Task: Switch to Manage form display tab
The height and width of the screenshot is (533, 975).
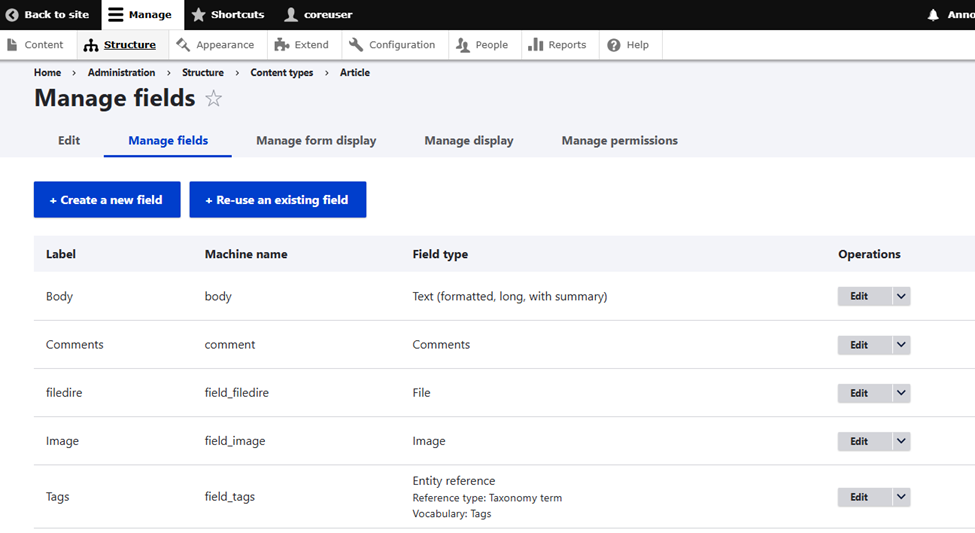Action: tap(316, 141)
